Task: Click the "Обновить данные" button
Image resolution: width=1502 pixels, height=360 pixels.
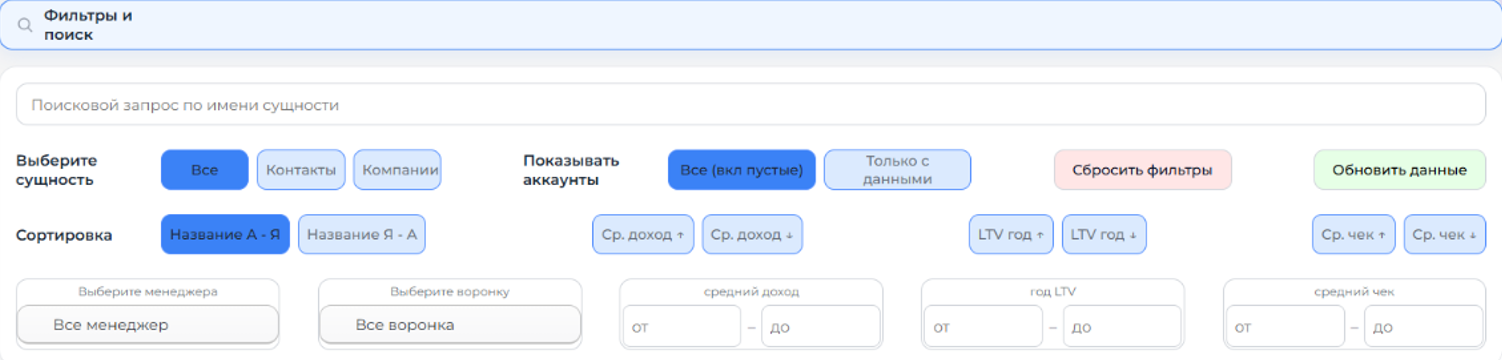Action: (1400, 170)
